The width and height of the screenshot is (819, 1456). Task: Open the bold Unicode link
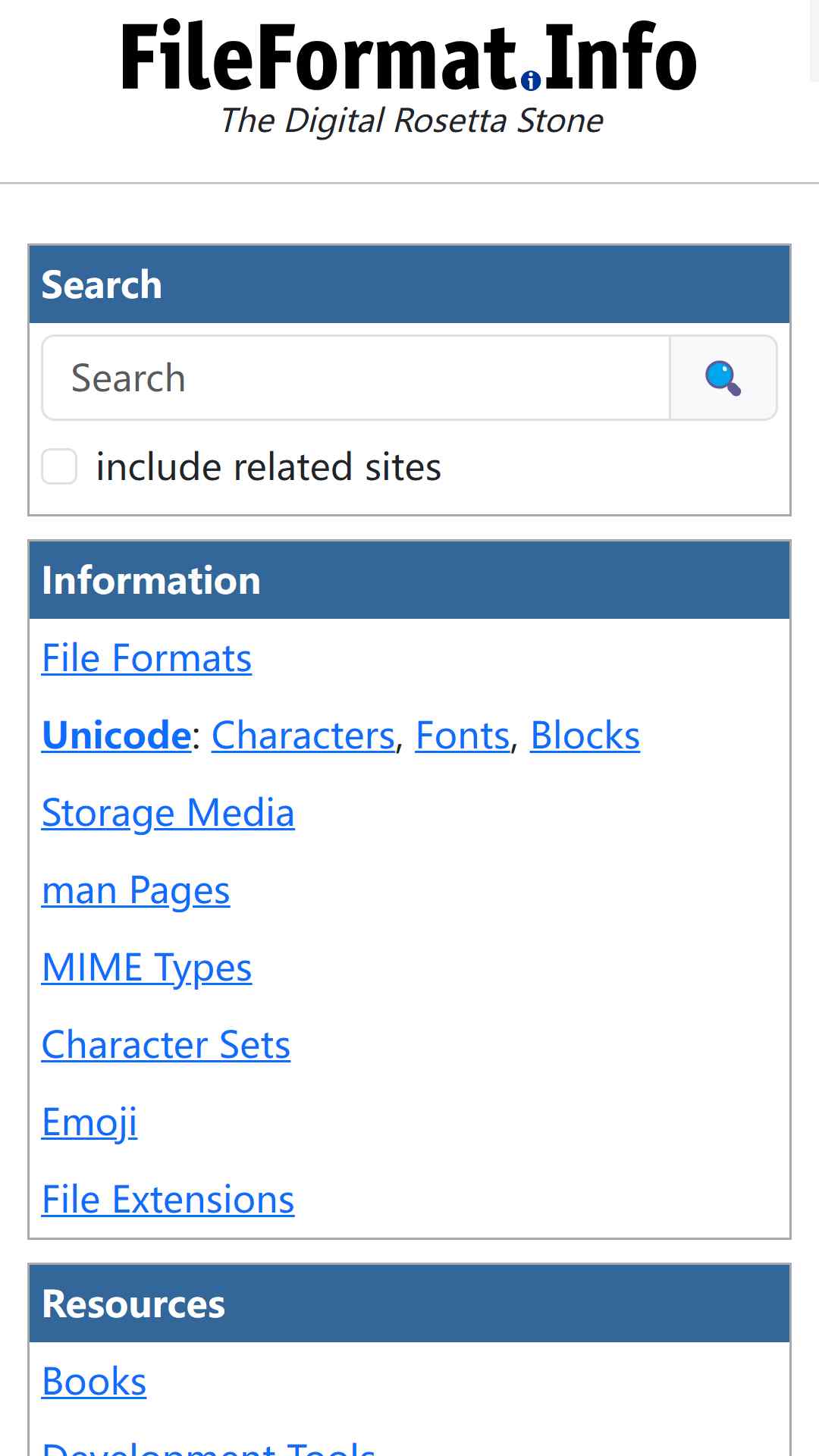(116, 735)
